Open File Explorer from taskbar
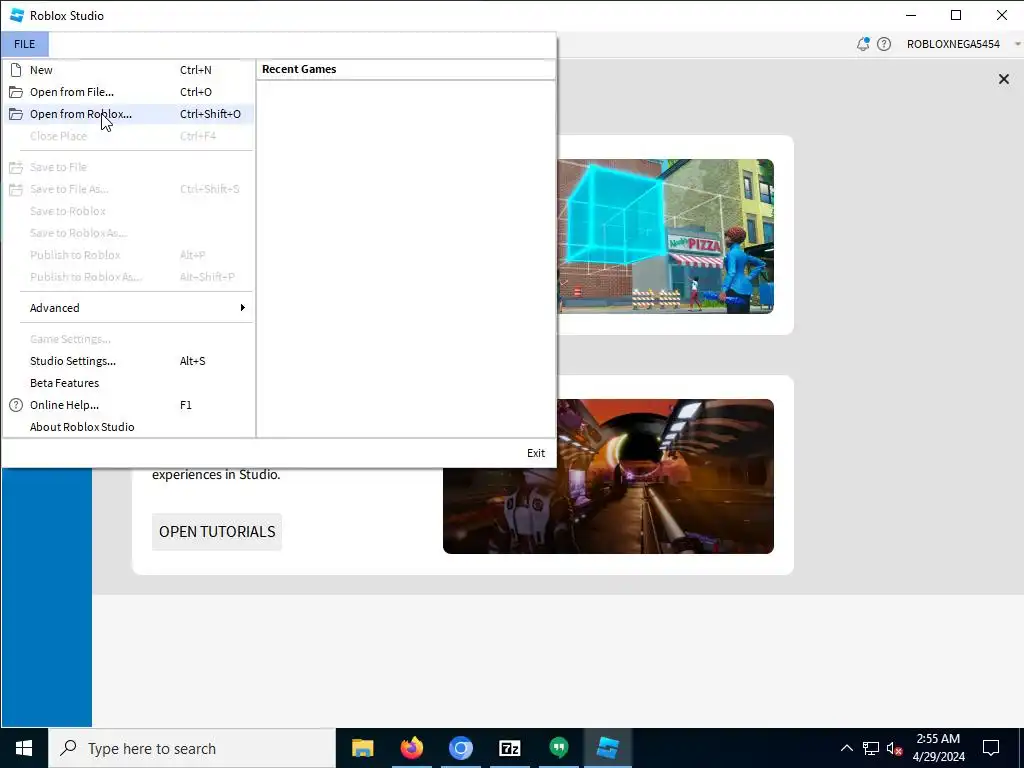1024x768 pixels. point(362,748)
